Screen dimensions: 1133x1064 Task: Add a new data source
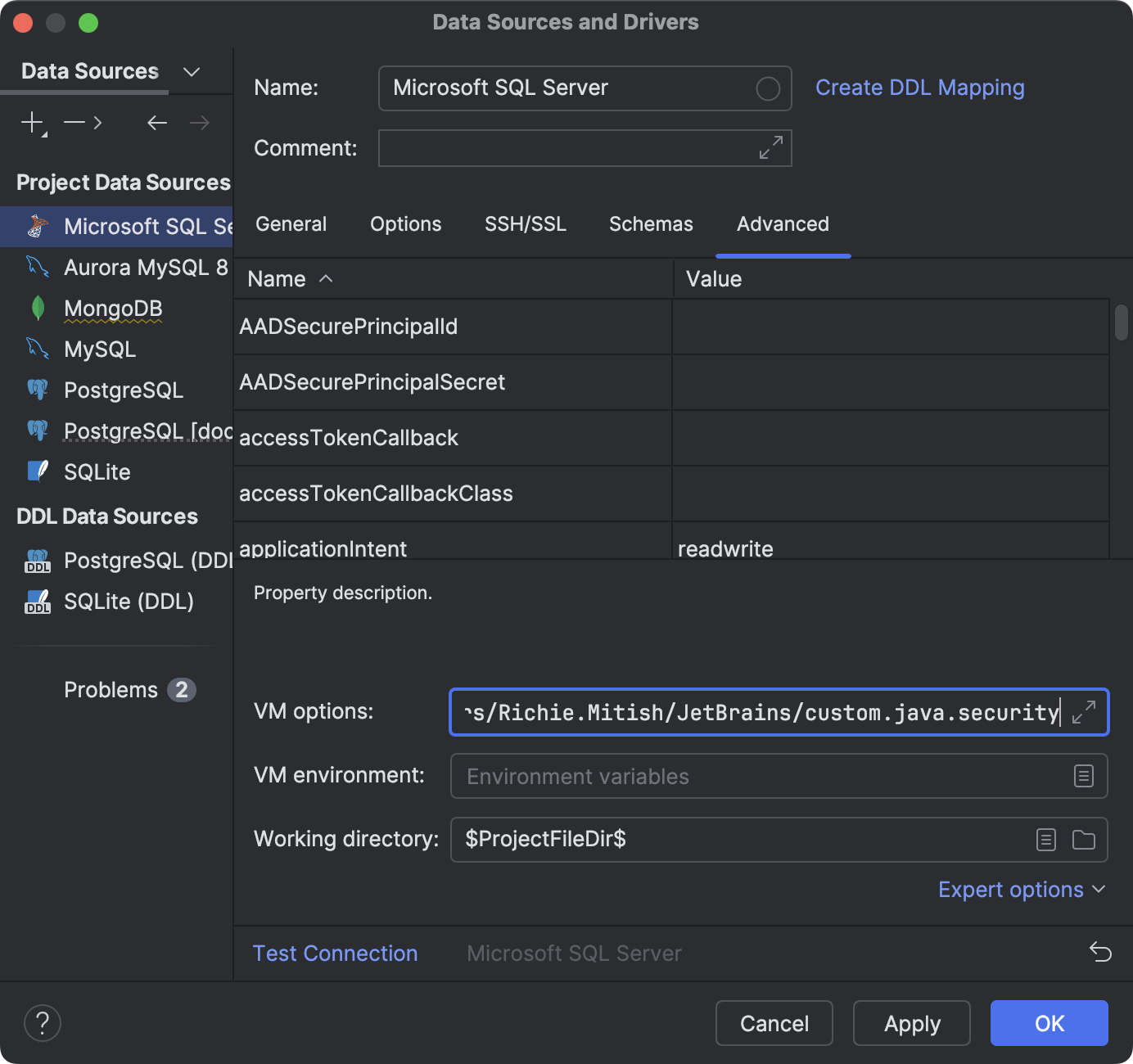click(31, 123)
